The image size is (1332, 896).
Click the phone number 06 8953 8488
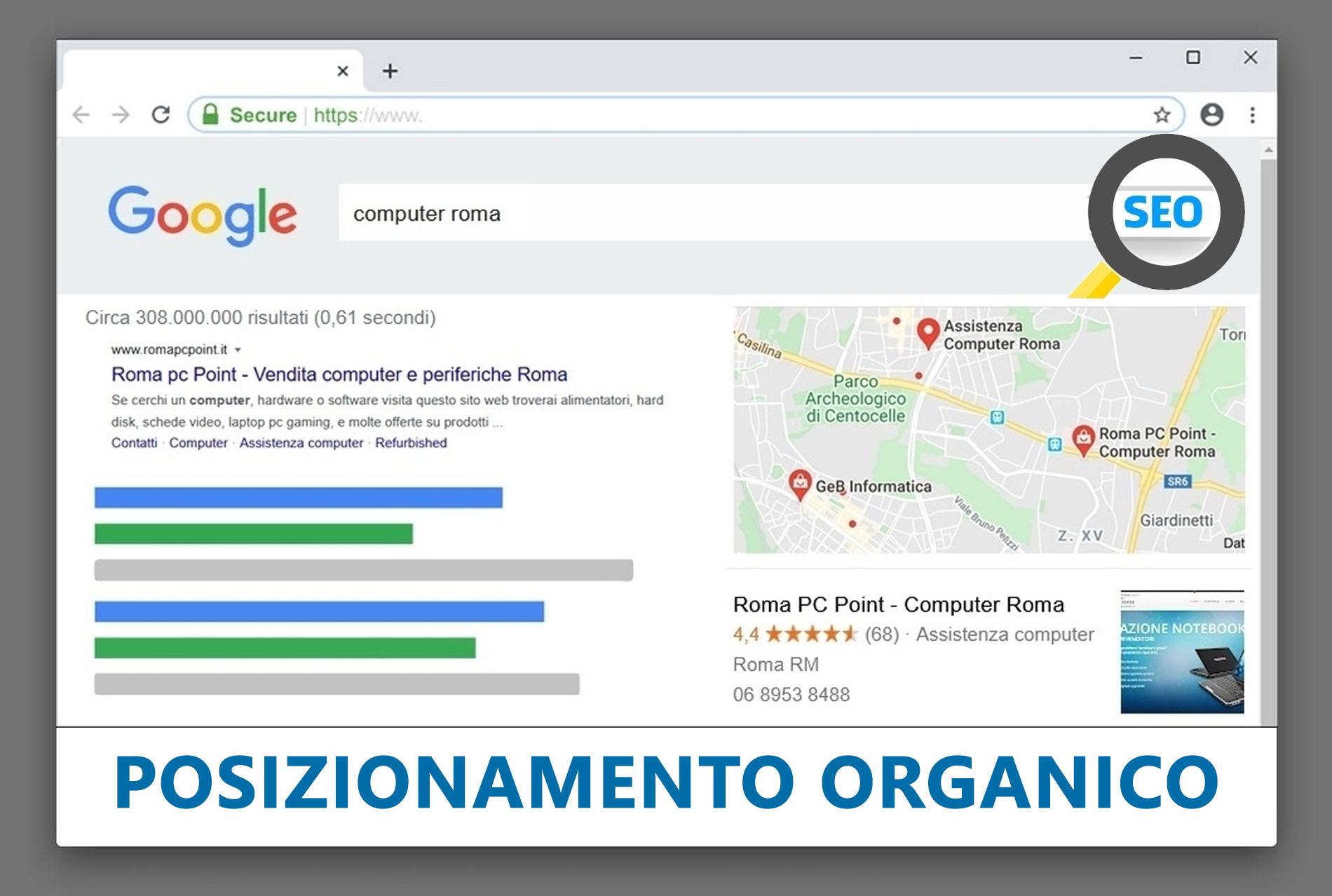click(791, 694)
